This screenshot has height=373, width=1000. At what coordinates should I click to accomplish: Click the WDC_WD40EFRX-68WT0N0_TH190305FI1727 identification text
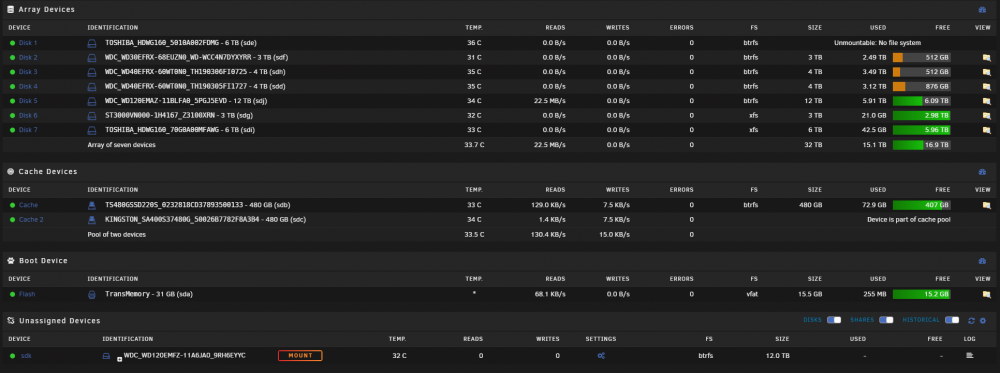click(195, 86)
